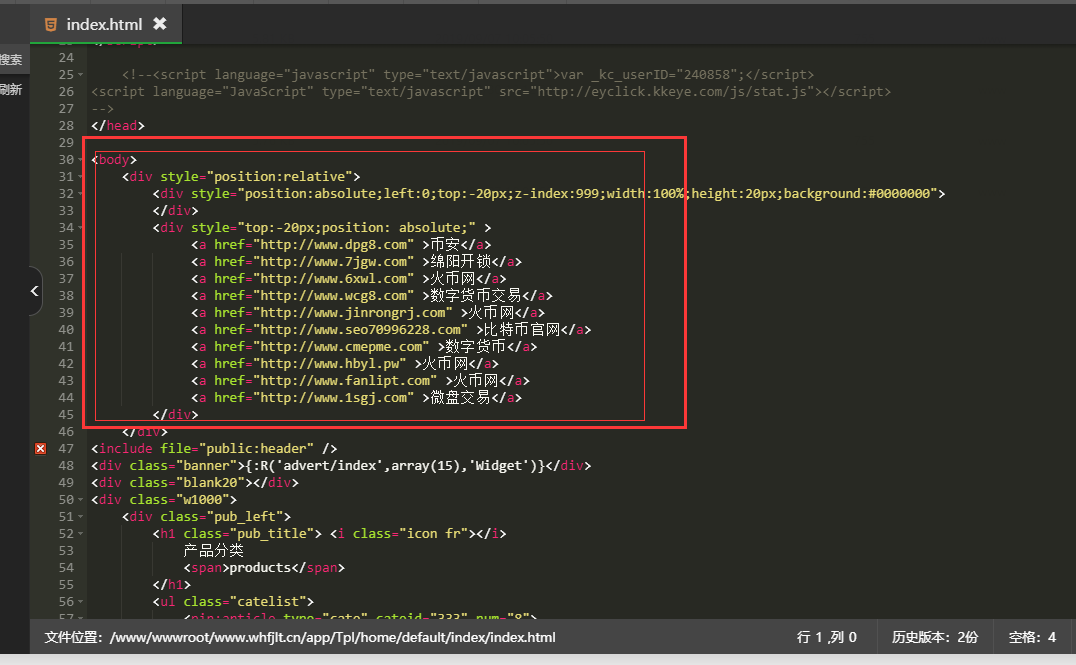Click the banner div on line 48

(341, 465)
